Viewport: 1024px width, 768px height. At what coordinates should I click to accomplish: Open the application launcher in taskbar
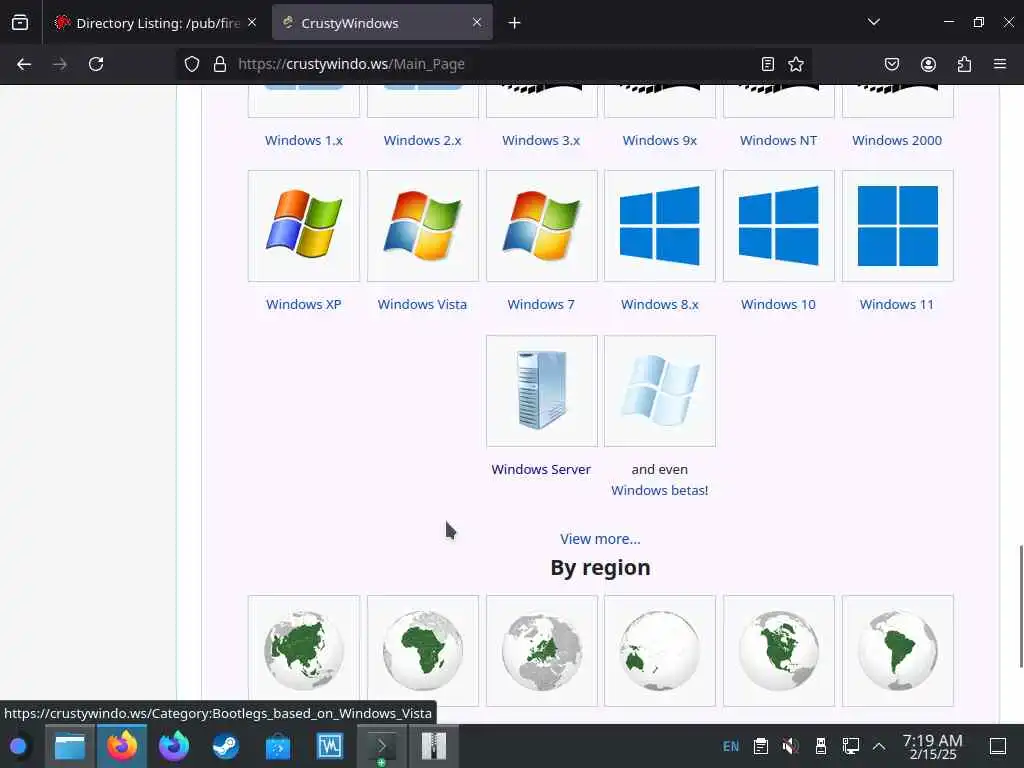(18, 746)
